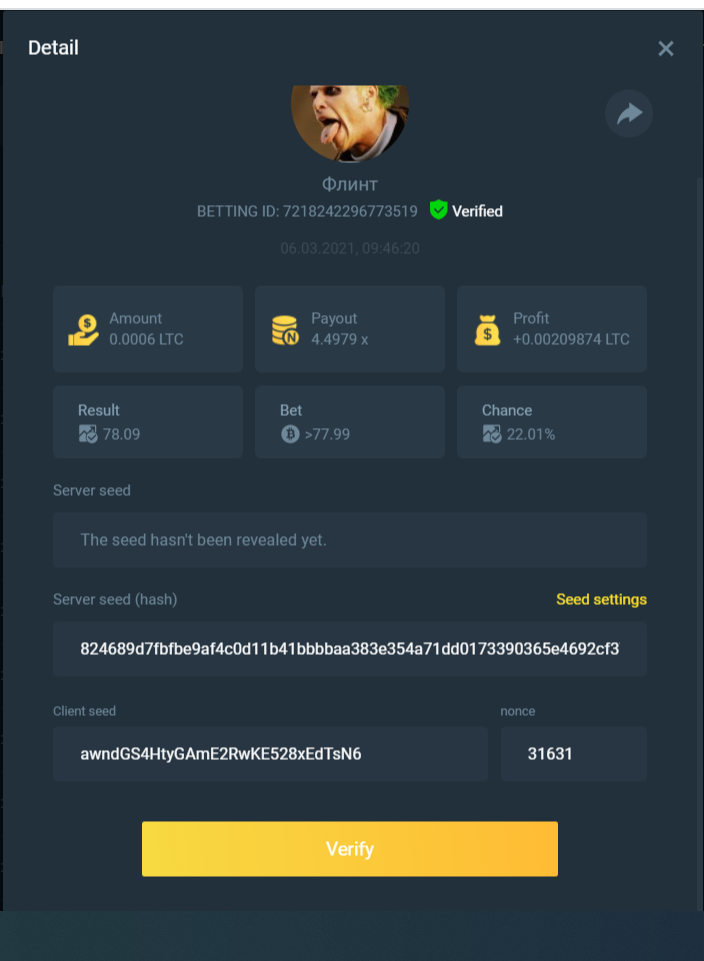Click the Chance chart icon
Image resolution: width=704 pixels, height=961 pixels.
pos(491,434)
